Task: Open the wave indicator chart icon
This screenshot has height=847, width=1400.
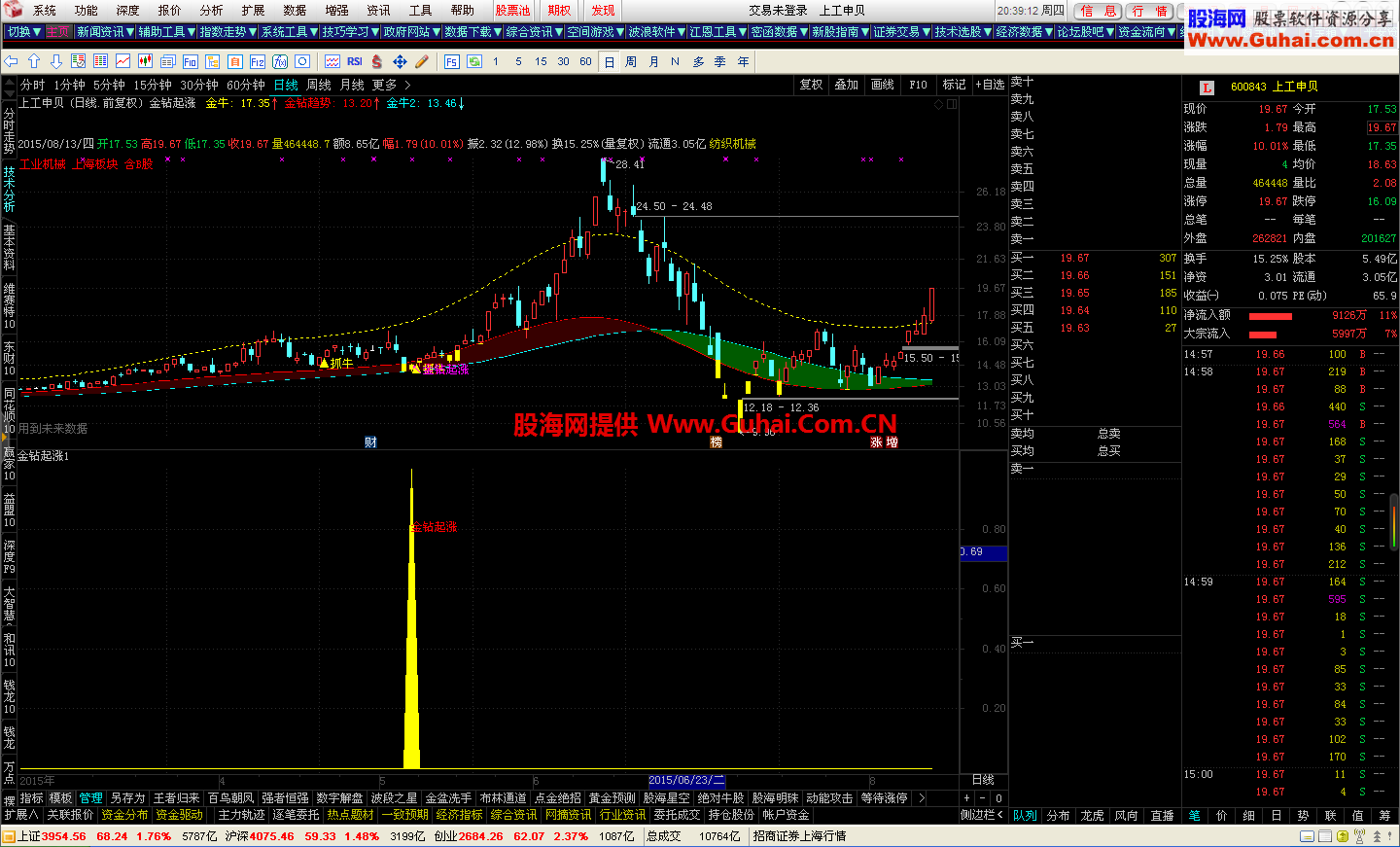Action: coord(332,61)
